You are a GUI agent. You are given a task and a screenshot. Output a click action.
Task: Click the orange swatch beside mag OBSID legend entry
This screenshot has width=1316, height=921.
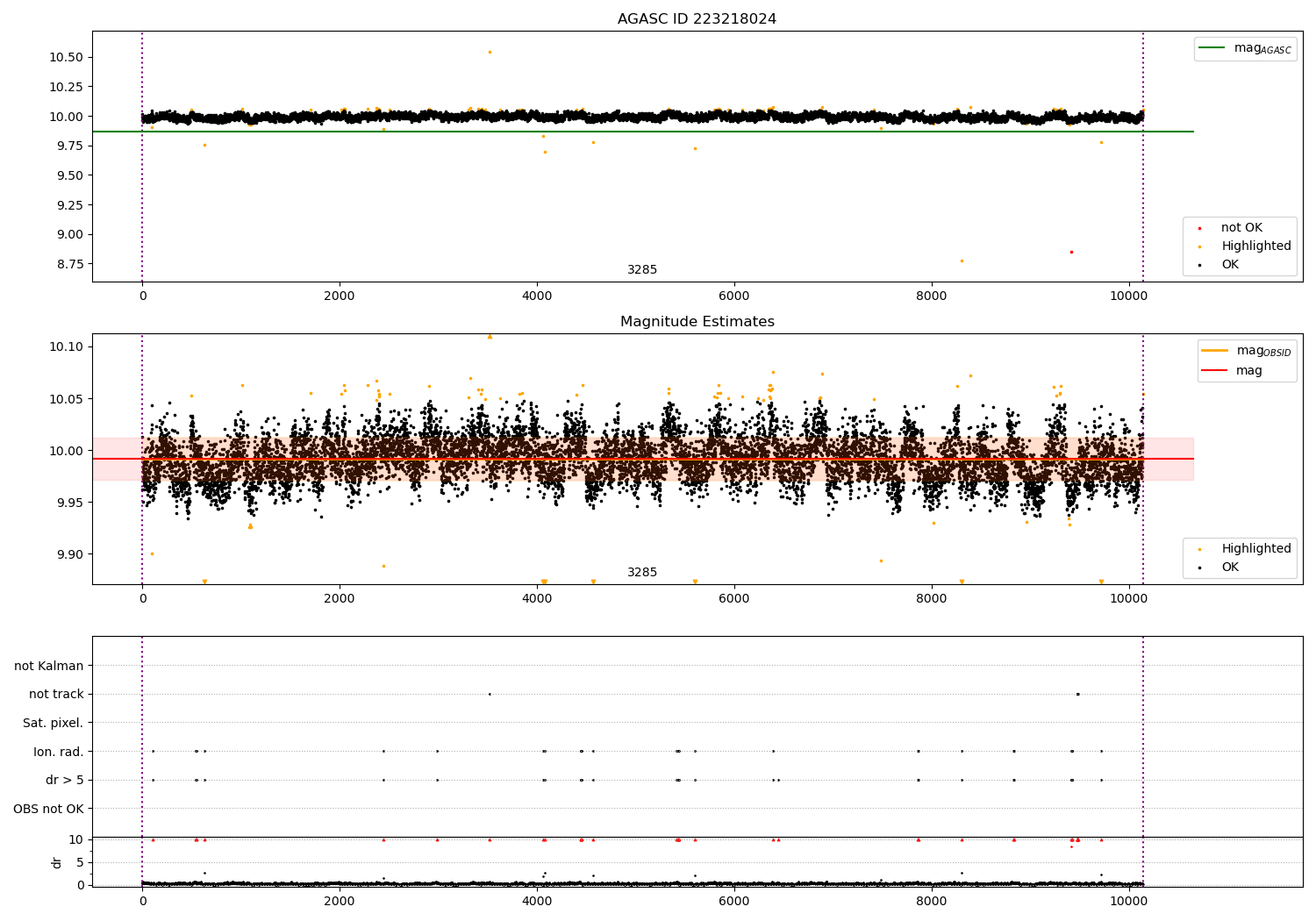[1214, 350]
